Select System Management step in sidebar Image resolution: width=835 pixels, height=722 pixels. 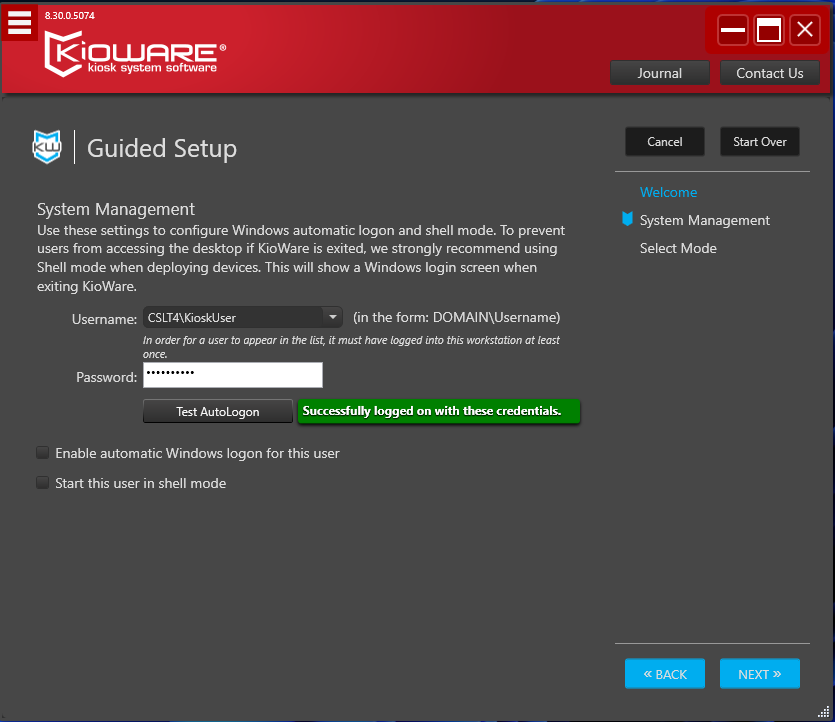pyautogui.click(x=704, y=220)
